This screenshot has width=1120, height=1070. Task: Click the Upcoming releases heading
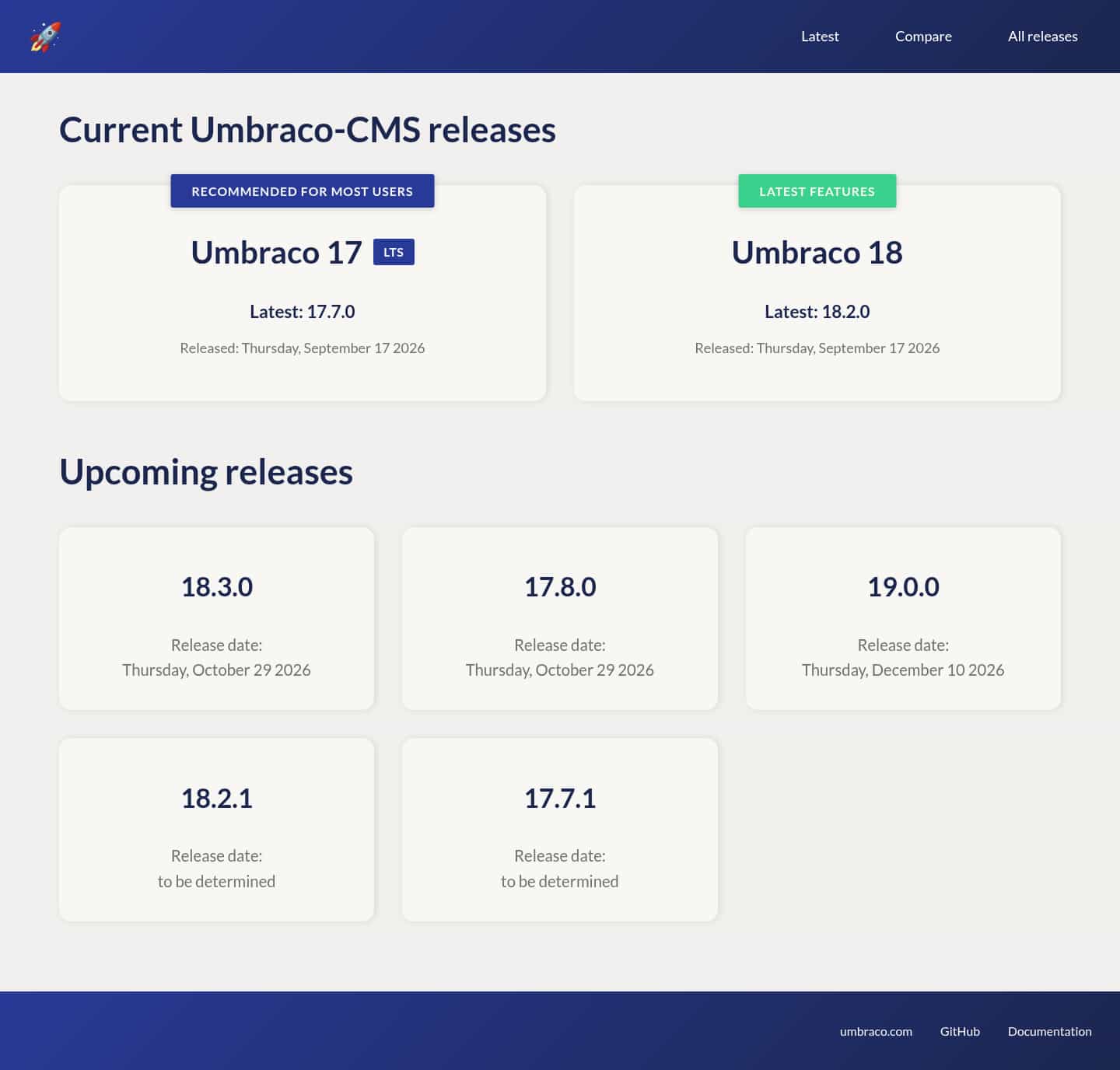pyautogui.click(x=206, y=472)
